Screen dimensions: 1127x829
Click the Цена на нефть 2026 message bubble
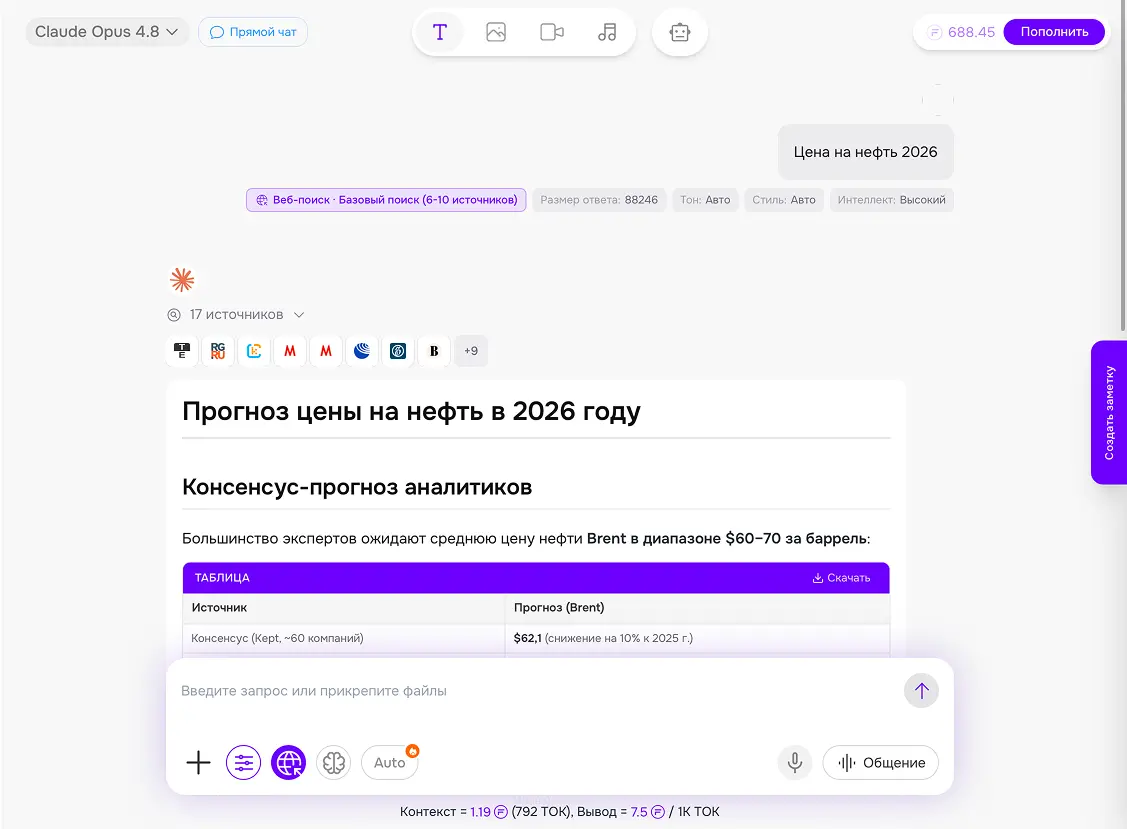coord(865,152)
